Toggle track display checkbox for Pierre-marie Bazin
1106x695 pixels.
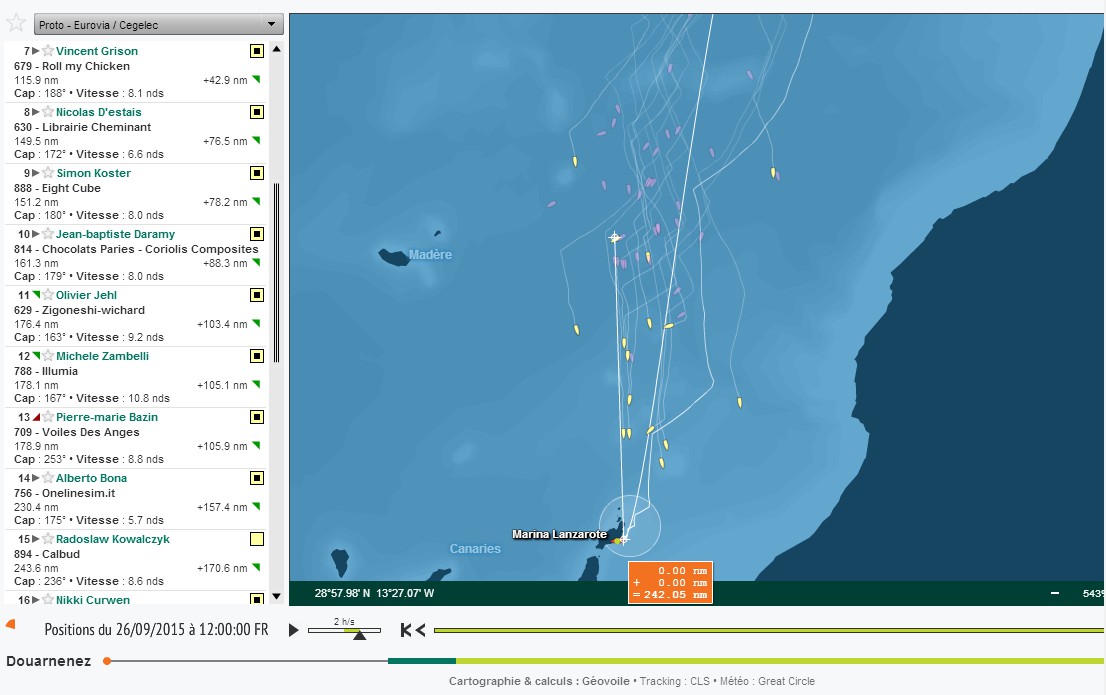coord(257,417)
